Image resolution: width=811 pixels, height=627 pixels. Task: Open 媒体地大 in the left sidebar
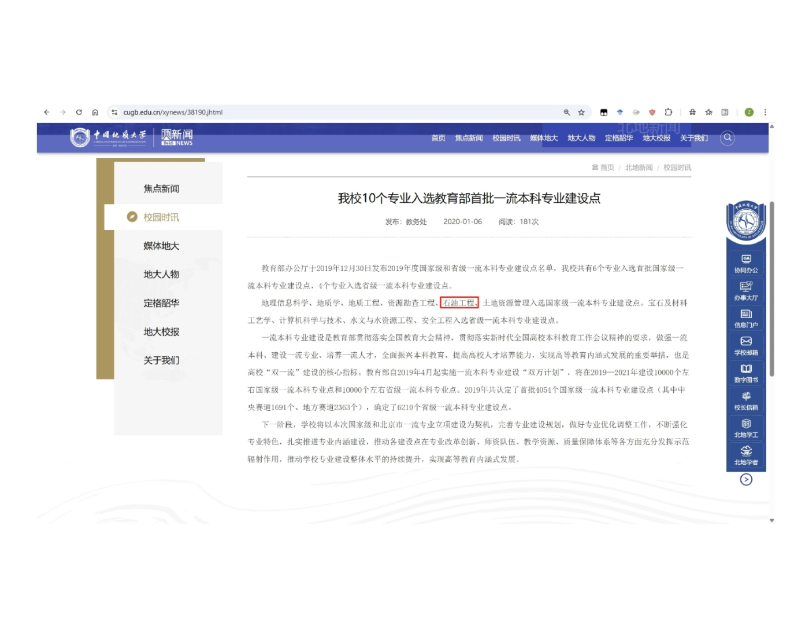tap(161, 245)
